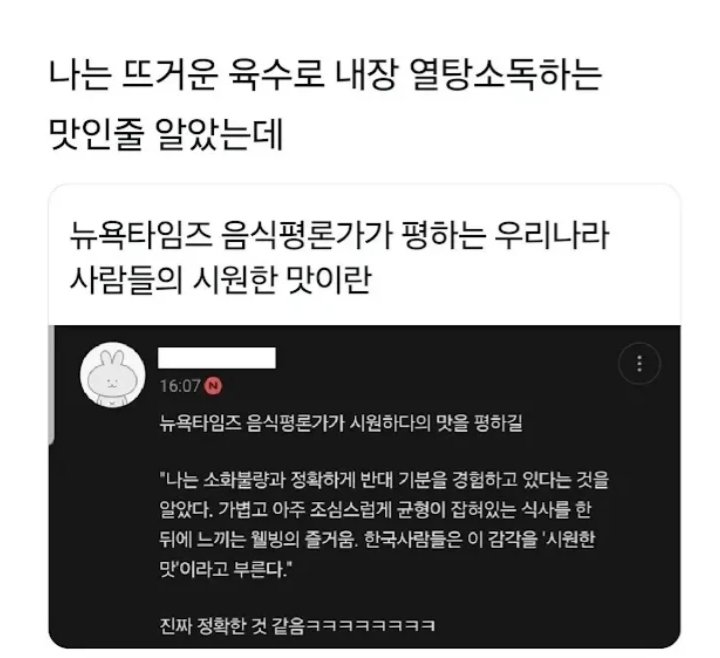Click the quote line starting '"나는 소화불량과'
The height and width of the screenshot is (658, 720).
(x=384, y=479)
